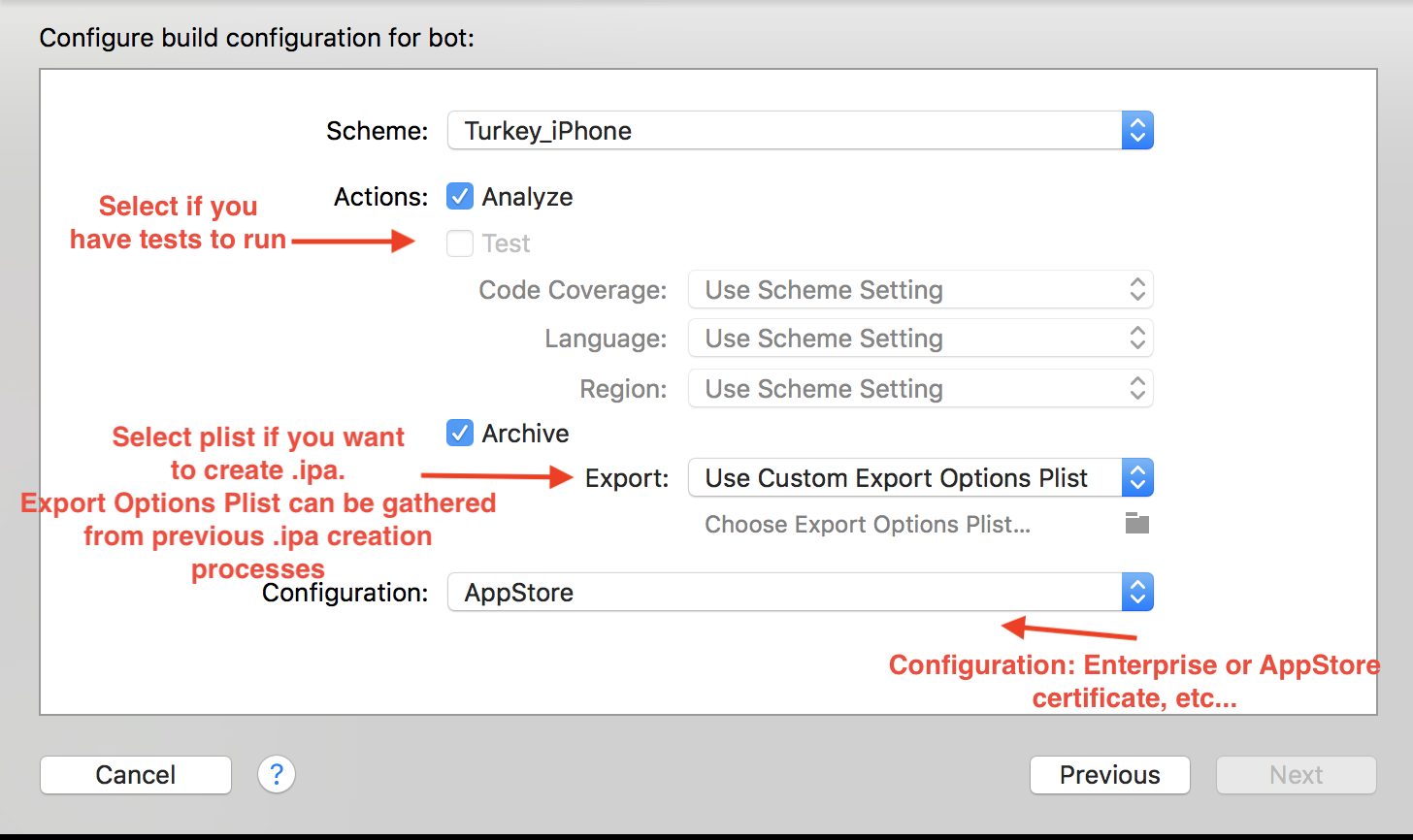Expand the Use Custom Export Options Plist menu
This screenshot has width=1413, height=840.
(904, 478)
